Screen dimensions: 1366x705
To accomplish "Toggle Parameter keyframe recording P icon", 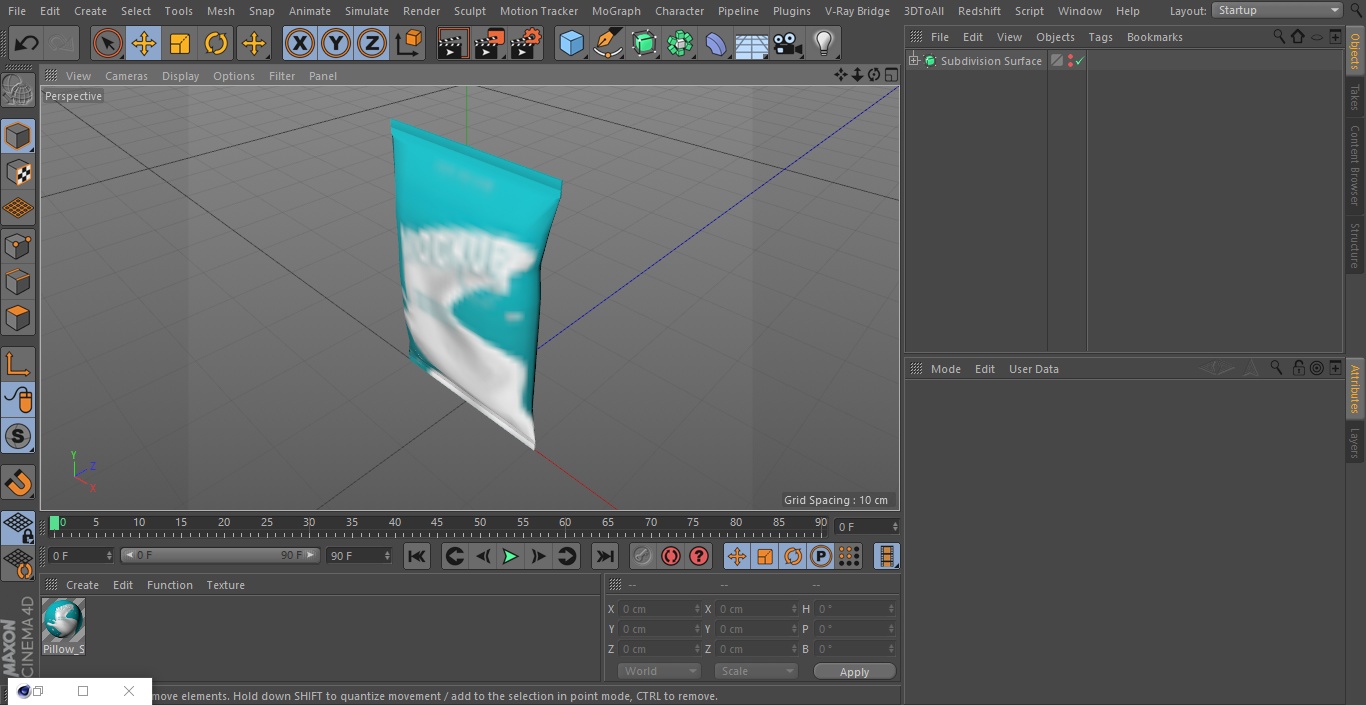I will pyautogui.click(x=821, y=556).
